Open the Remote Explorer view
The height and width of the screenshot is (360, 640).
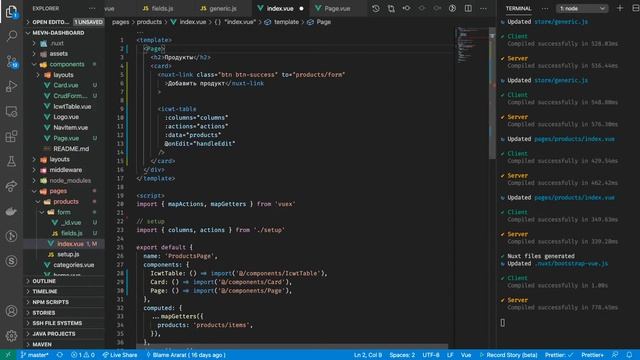tap(11, 111)
